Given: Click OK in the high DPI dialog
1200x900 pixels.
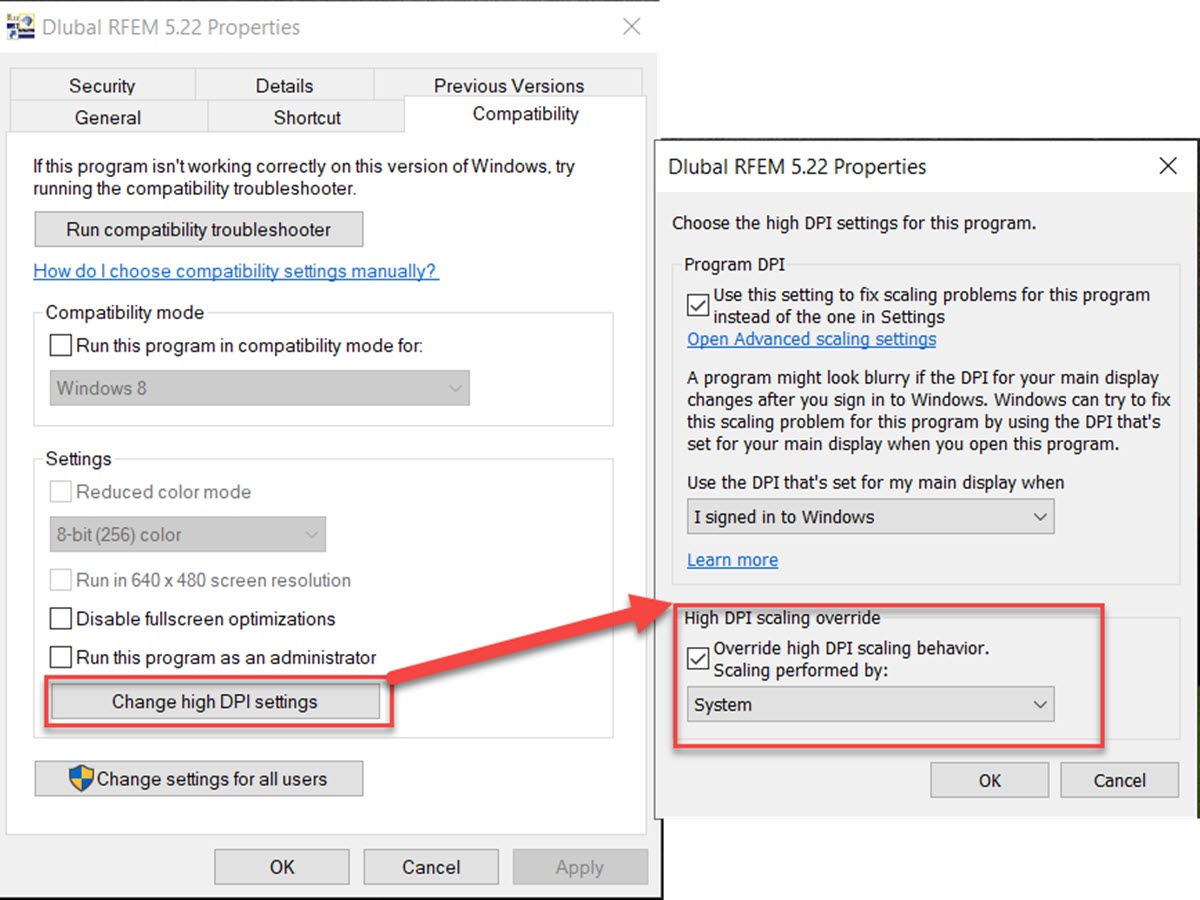Looking at the screenshot, I should (x=990, y=781).
